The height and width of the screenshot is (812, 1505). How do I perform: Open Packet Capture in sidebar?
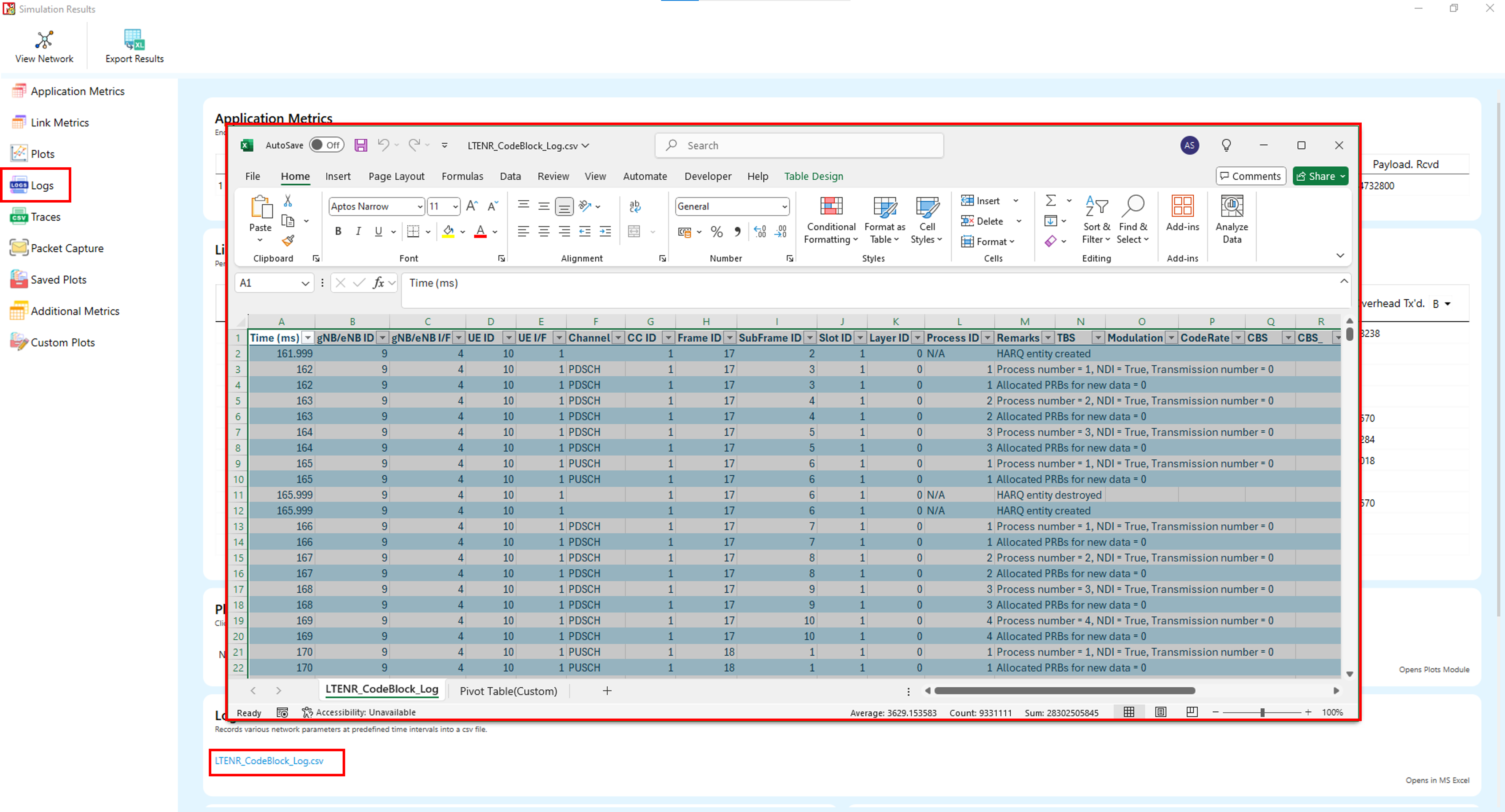click(x=67, y=248)
